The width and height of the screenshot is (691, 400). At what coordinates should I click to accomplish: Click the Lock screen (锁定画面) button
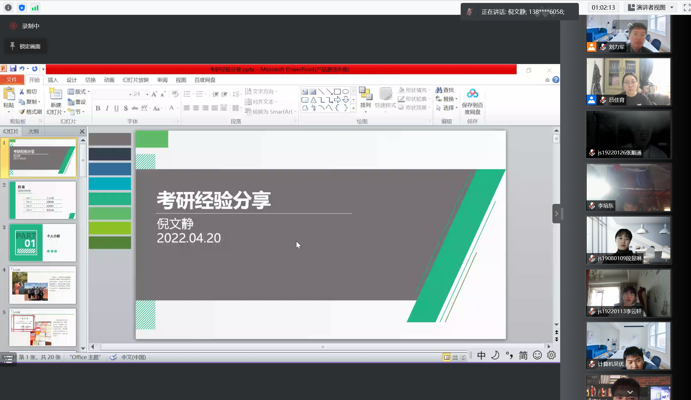point(27,46)
